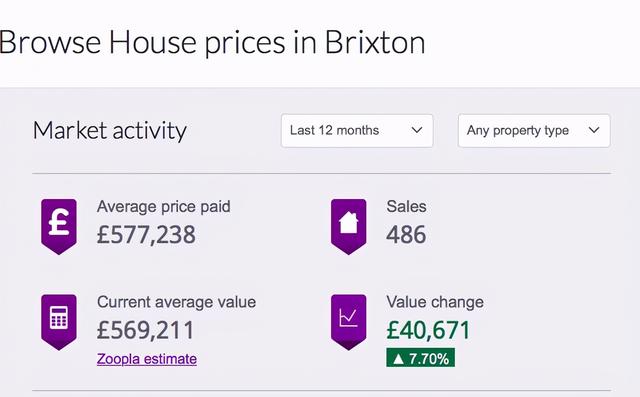The height and width of the screenshot is (397, 640).
Task: Select the £569,211 current average value
Action: tap(145, 330)
